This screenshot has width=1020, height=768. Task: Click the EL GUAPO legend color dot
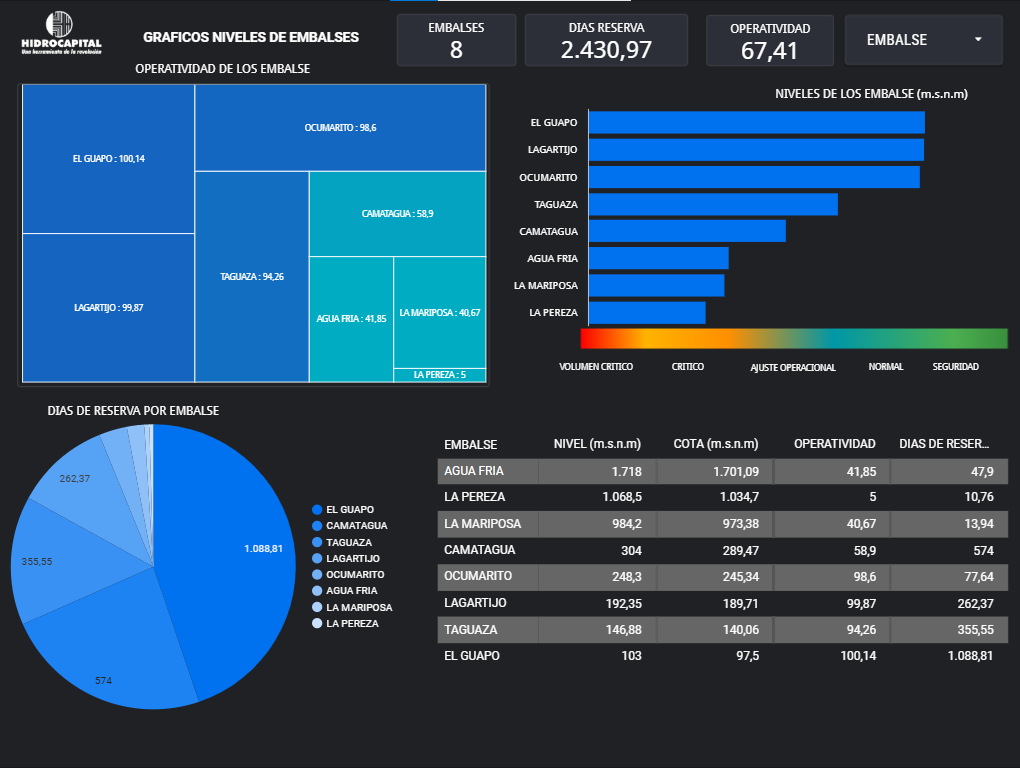click(x=317, y=510)
